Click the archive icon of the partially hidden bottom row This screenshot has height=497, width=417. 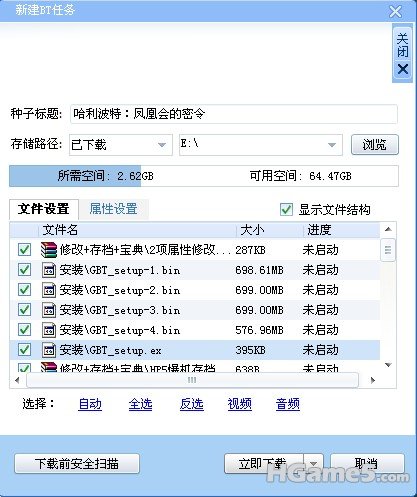49,367
